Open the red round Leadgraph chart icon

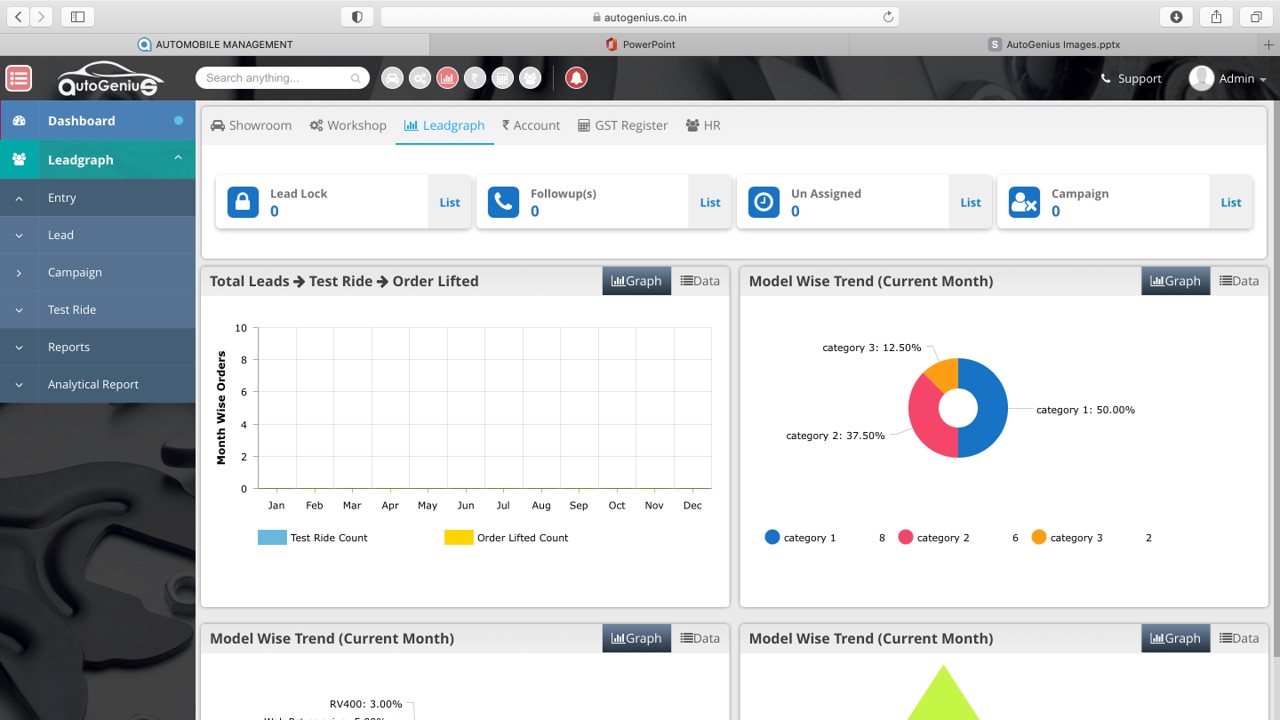click(447, 78)
